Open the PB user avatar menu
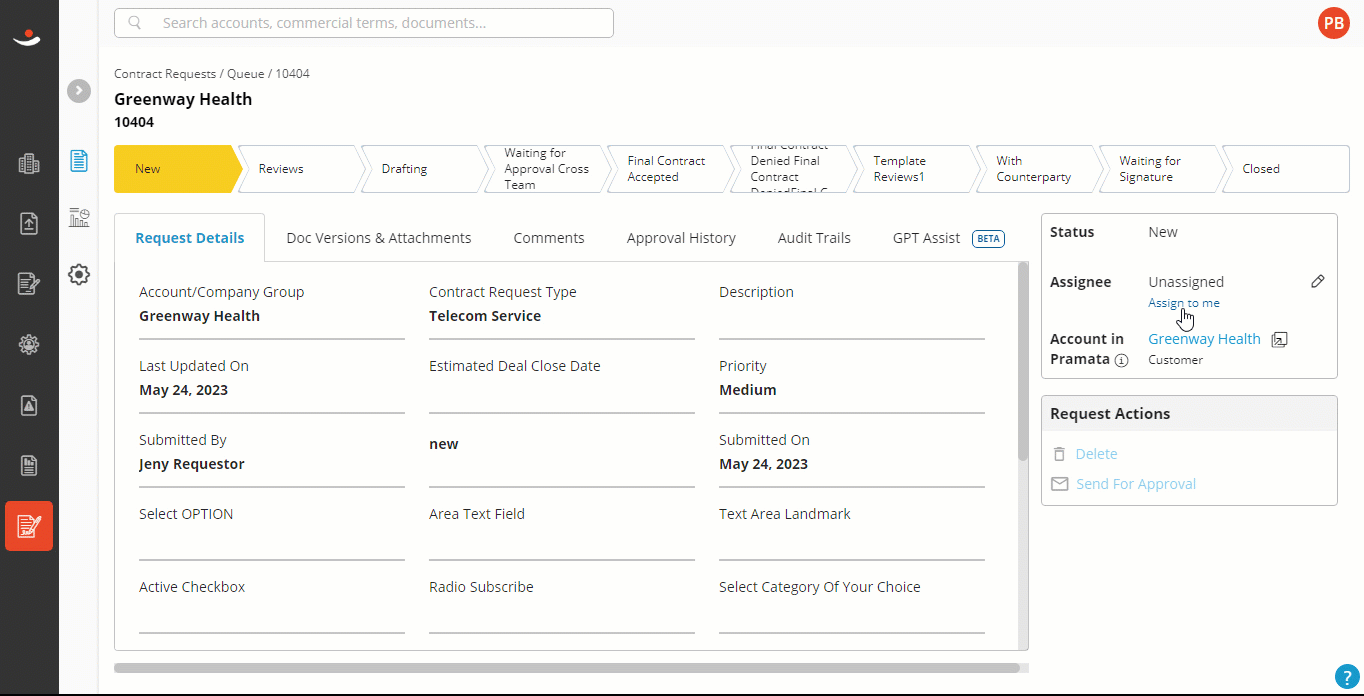 (1333, 23)
